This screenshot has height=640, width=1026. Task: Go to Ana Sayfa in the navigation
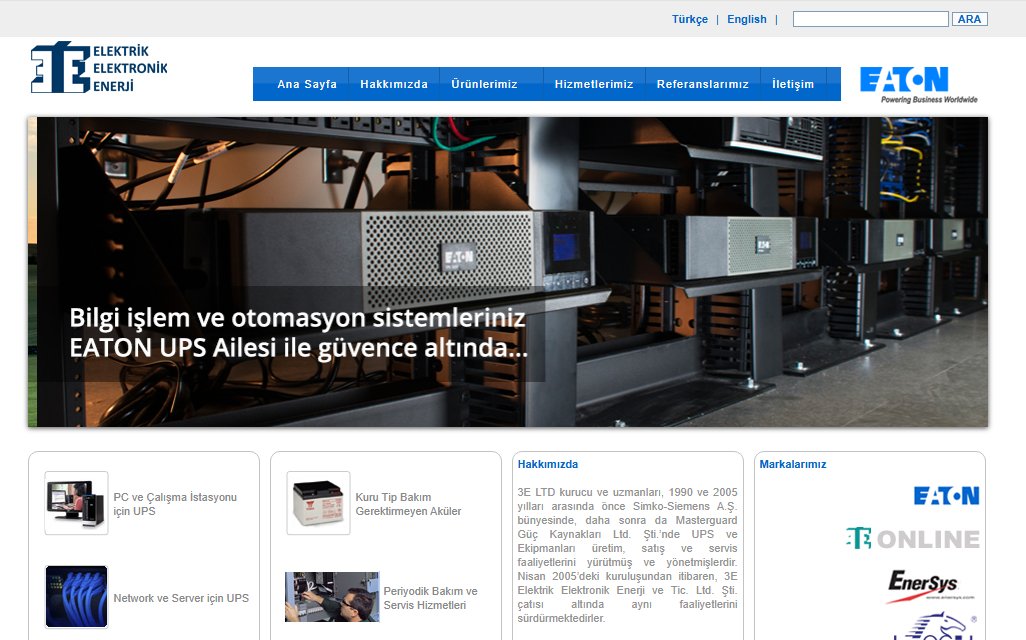[x=307, y=84]
